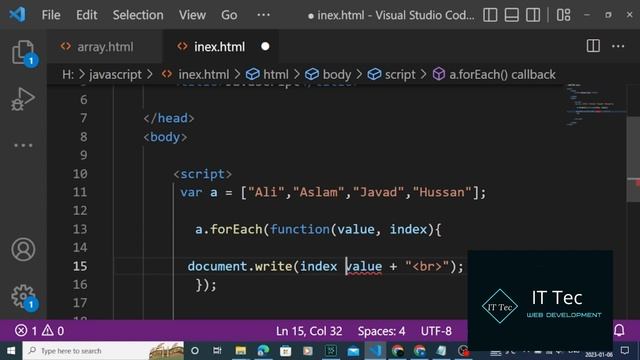The image size is (640, 360).
Task: Expand script breadcrumb symbol
Action: (x=391, y=74)
